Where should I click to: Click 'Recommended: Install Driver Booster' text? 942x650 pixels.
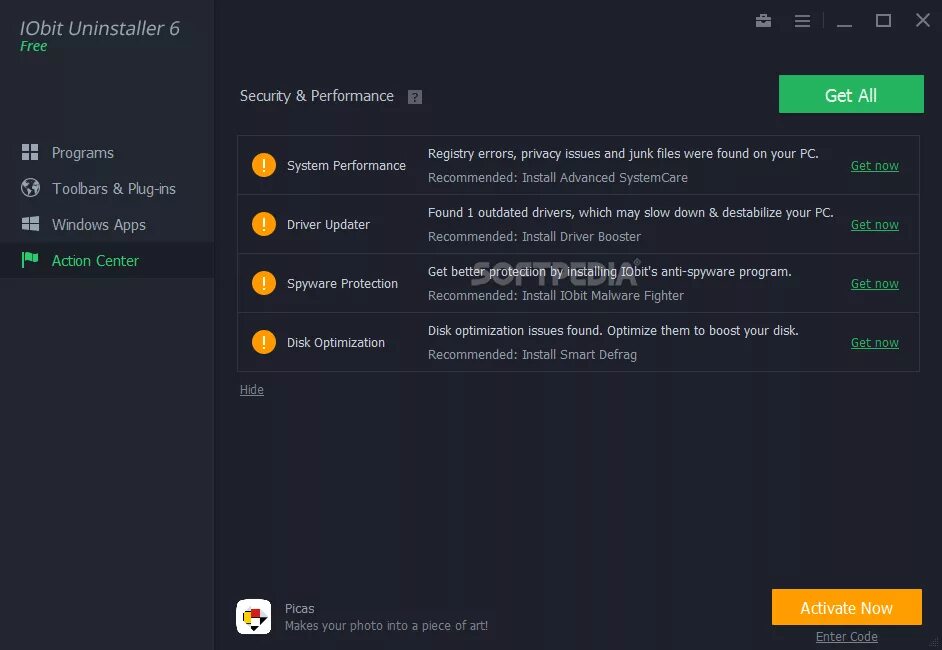tap(534, 237)
